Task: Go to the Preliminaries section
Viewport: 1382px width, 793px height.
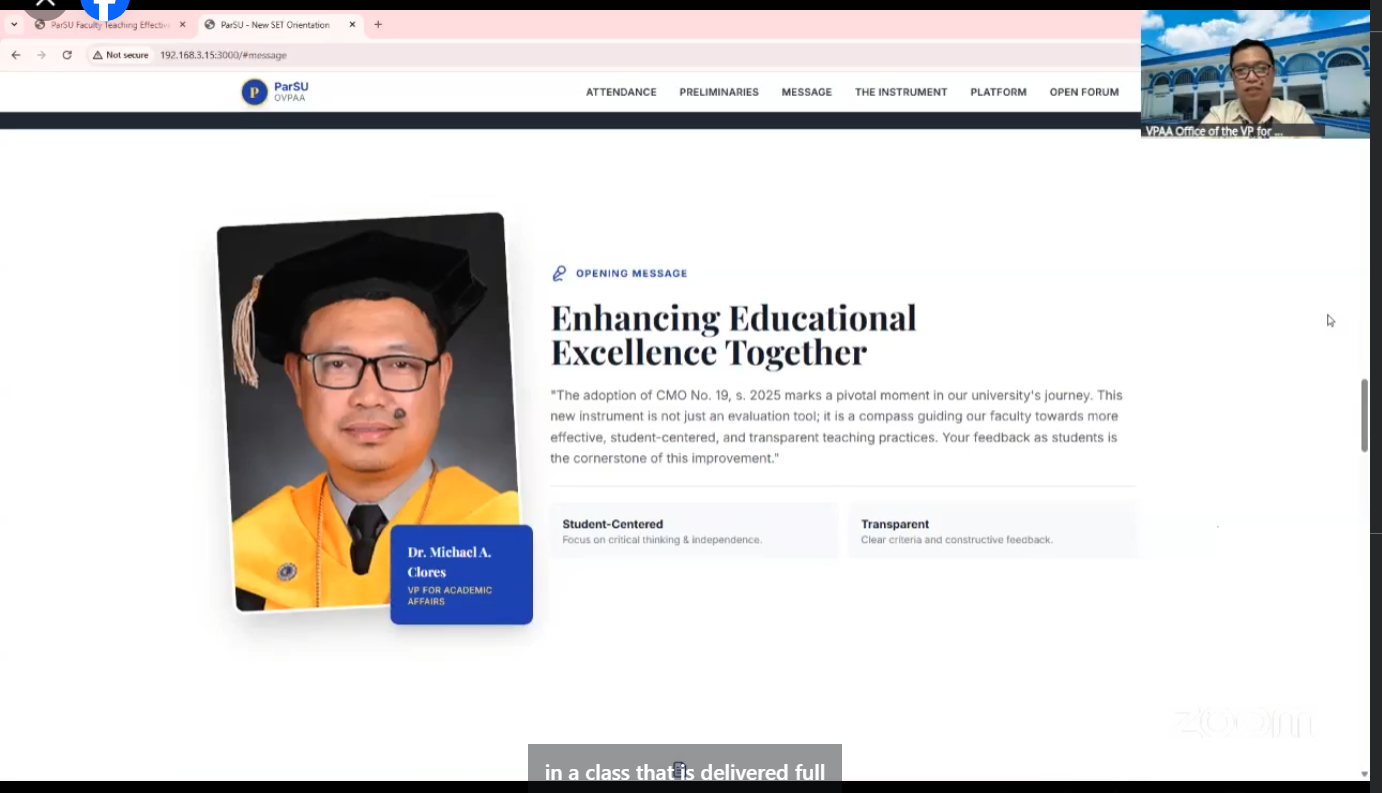Action: click(x=719, y=92)
